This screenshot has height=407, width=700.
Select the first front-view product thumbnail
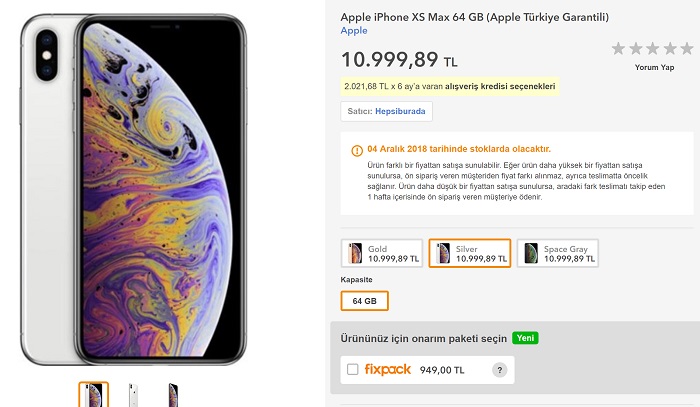(x=94, y=395)
